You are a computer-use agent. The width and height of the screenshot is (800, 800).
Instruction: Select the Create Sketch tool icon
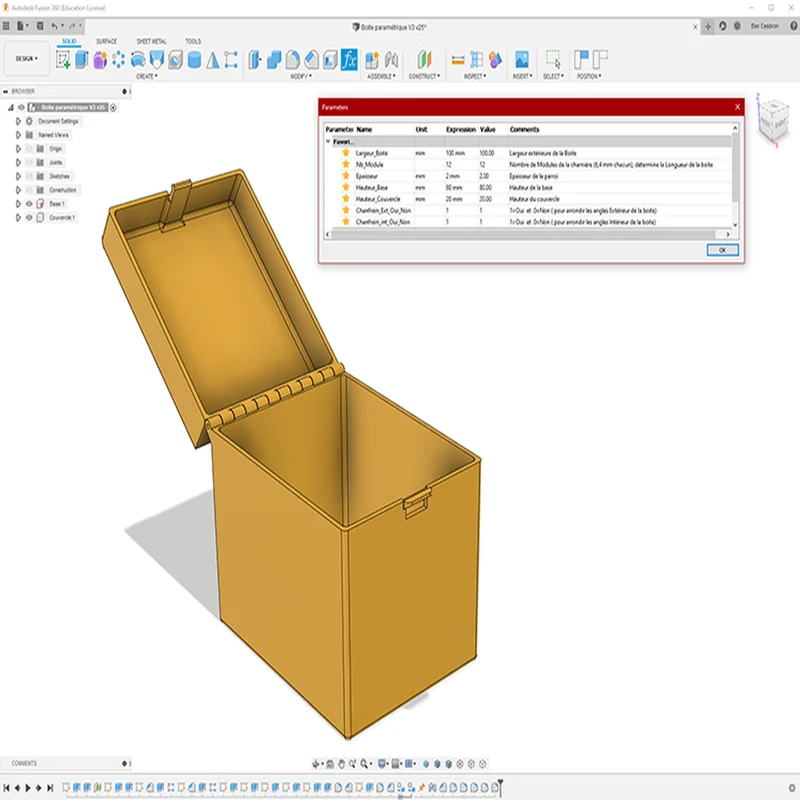pos(63,60)
